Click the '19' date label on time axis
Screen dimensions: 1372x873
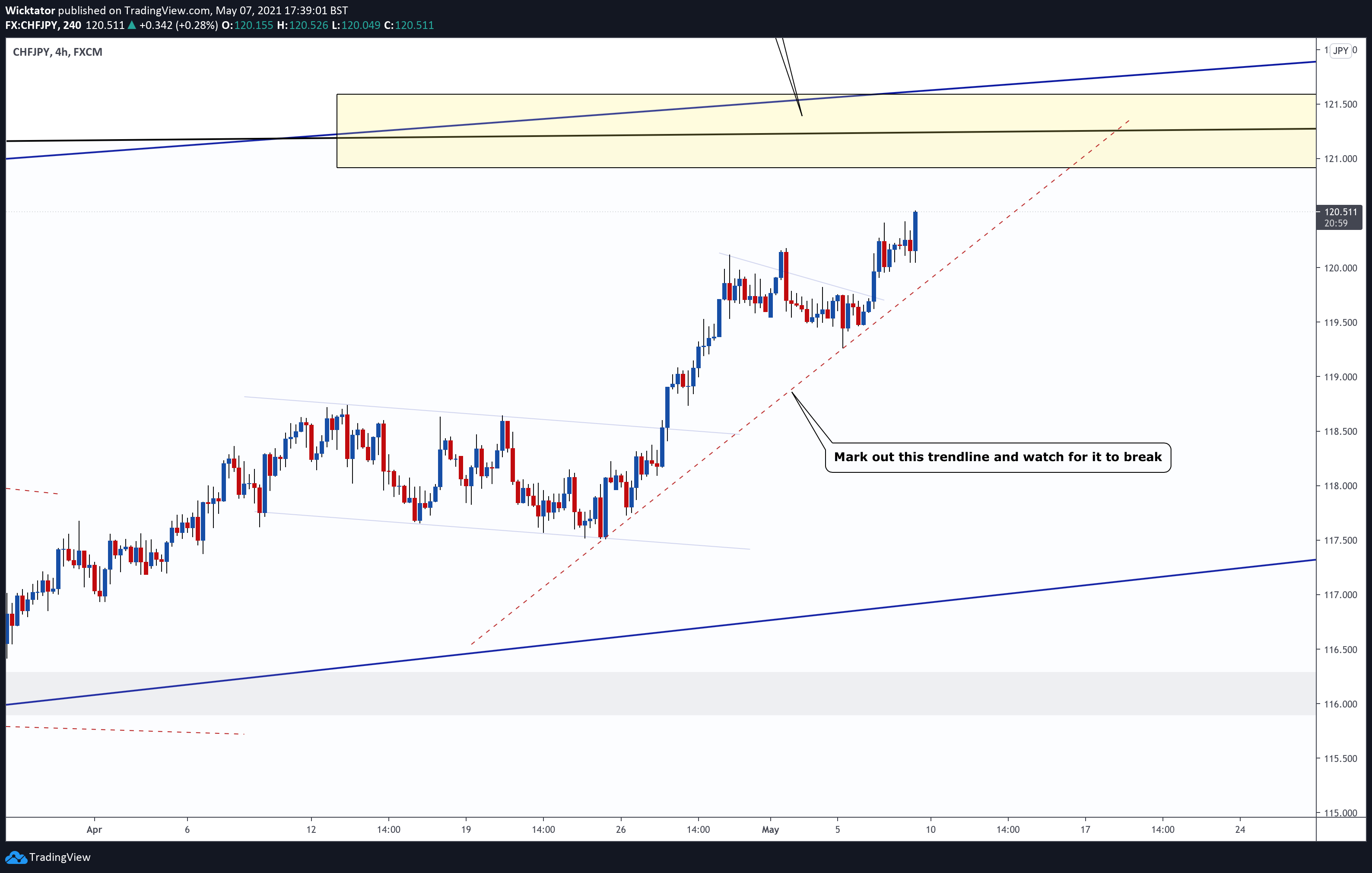[x=466, y=830]
